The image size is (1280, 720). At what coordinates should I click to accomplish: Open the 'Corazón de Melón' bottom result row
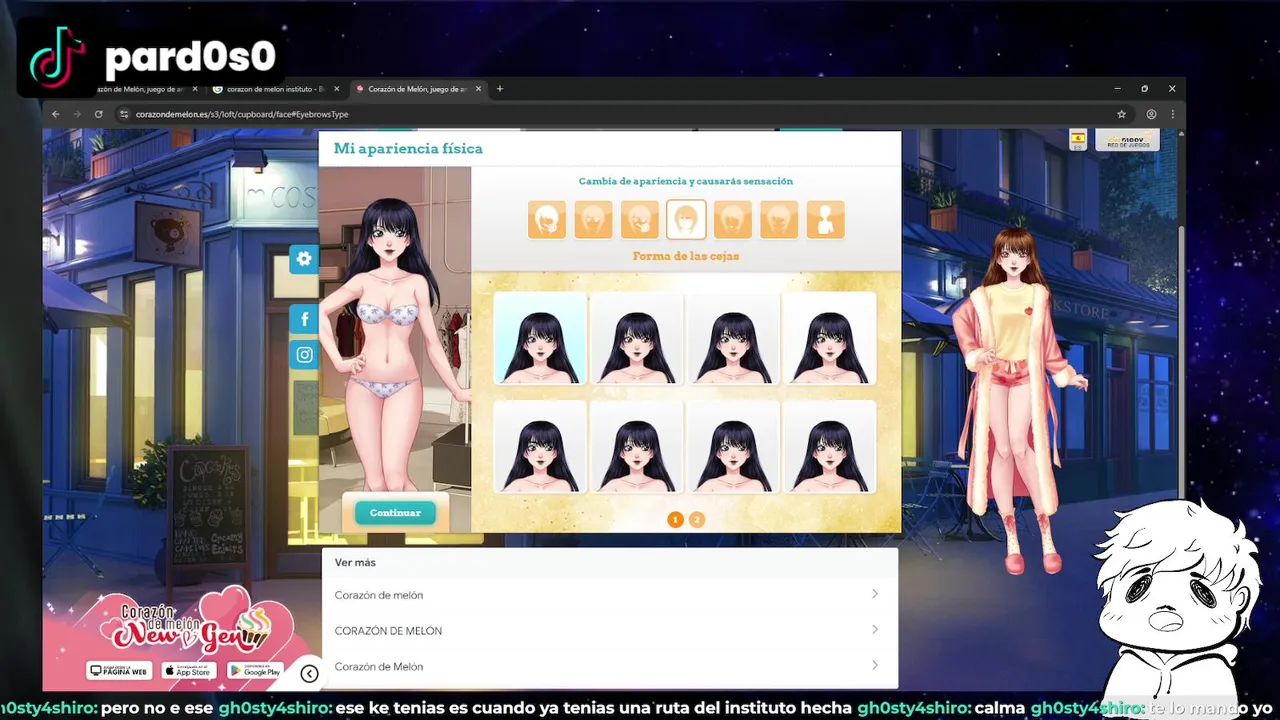(609, 667)
